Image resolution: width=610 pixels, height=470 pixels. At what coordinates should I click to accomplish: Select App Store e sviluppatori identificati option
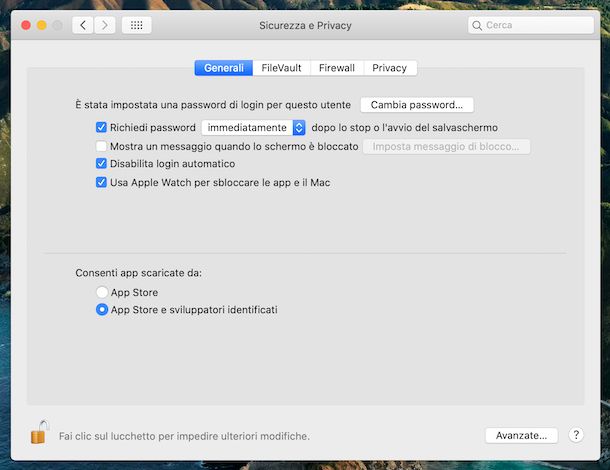coord(102,310)
